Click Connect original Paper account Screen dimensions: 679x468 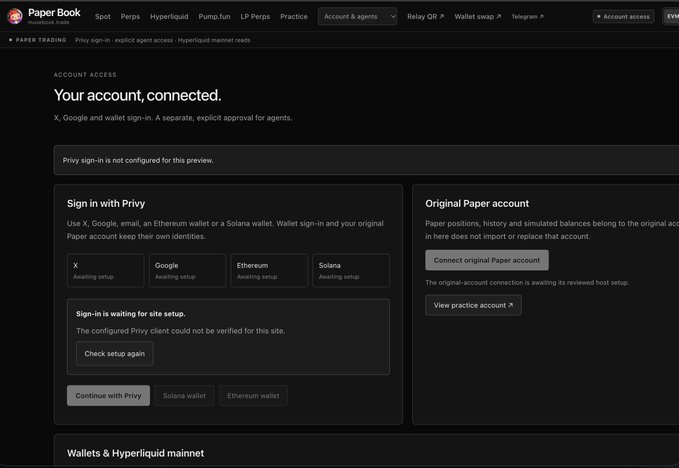(487, 260)
